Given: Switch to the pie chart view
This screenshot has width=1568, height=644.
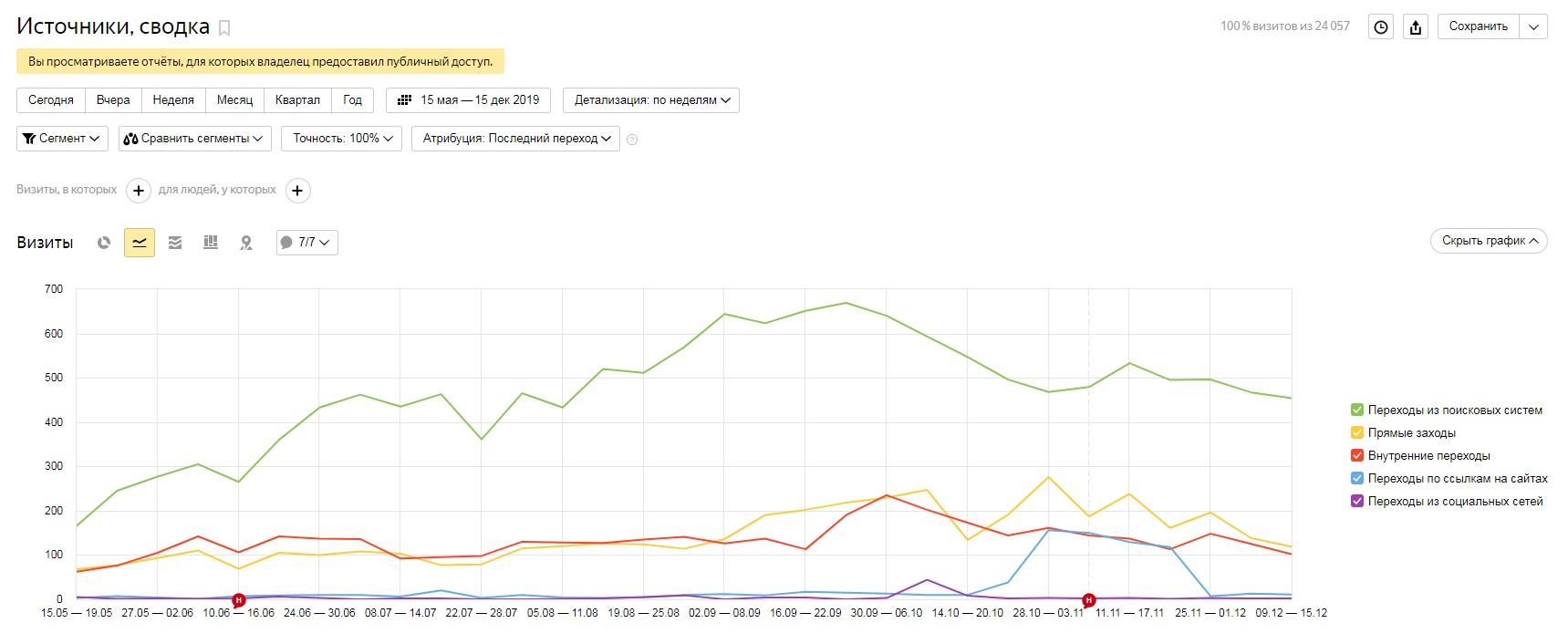Looking at the screenshot, I should click(x=104, y=243).
